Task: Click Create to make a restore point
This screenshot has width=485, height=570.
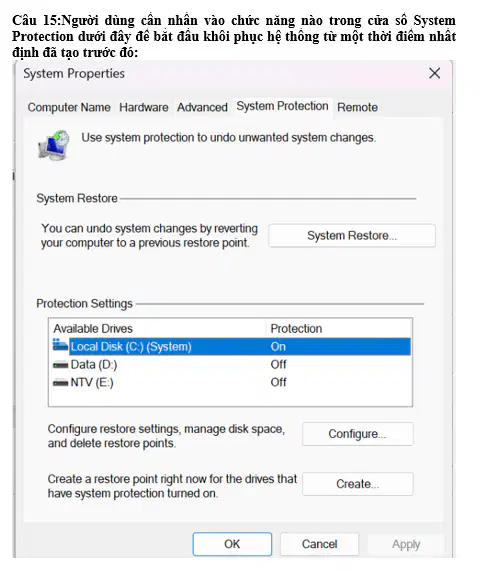Action: point(357,484)
